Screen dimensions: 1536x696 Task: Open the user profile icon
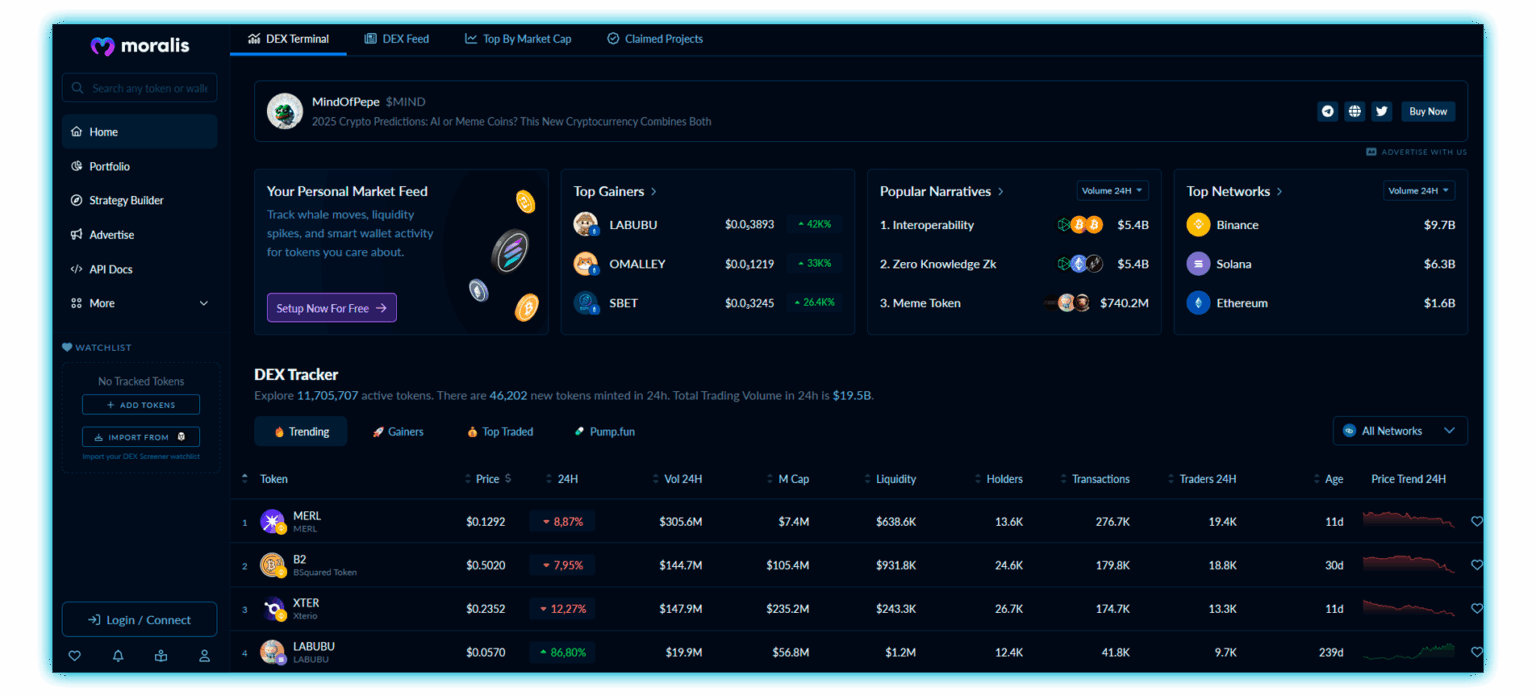204,656
